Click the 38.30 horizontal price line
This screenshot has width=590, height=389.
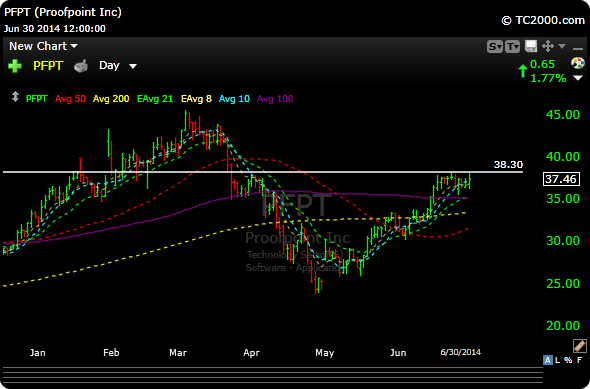(263, 172)
